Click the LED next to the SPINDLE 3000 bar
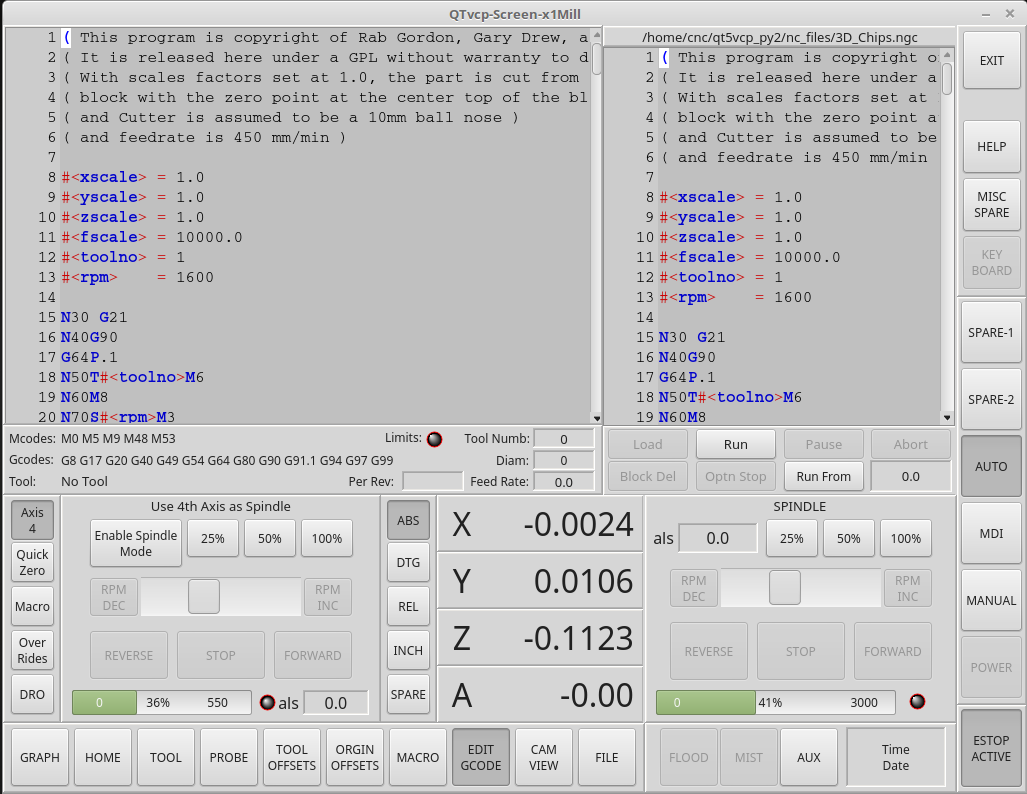Image resolution: width=1027 pixels, height=794 pixels. point(918,702)
